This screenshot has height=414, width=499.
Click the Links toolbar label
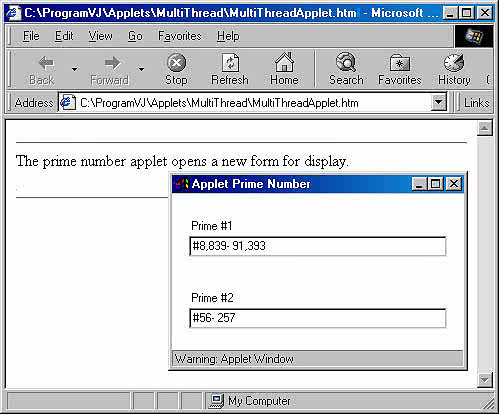coord(477,103)
